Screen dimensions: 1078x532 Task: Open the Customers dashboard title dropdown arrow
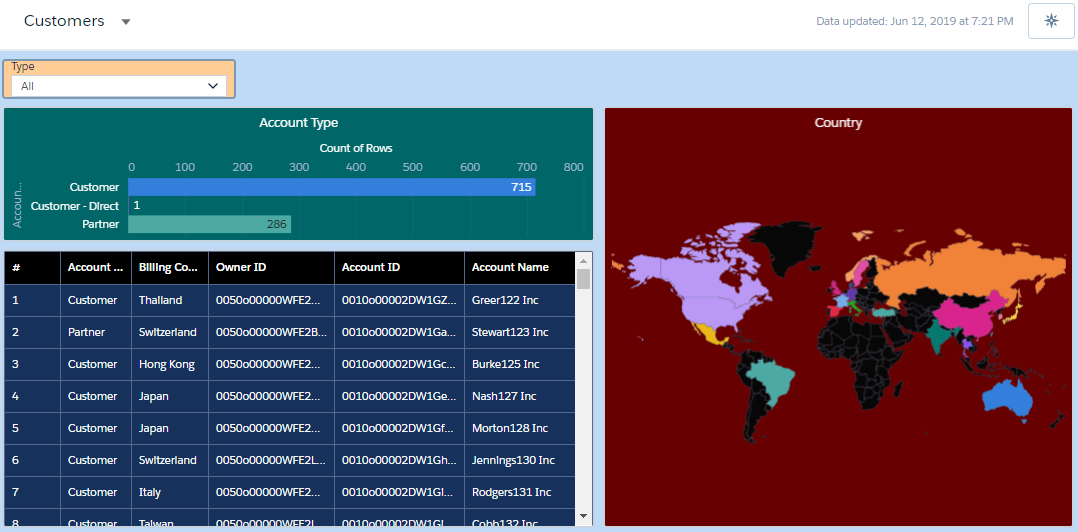pos(126,22)
